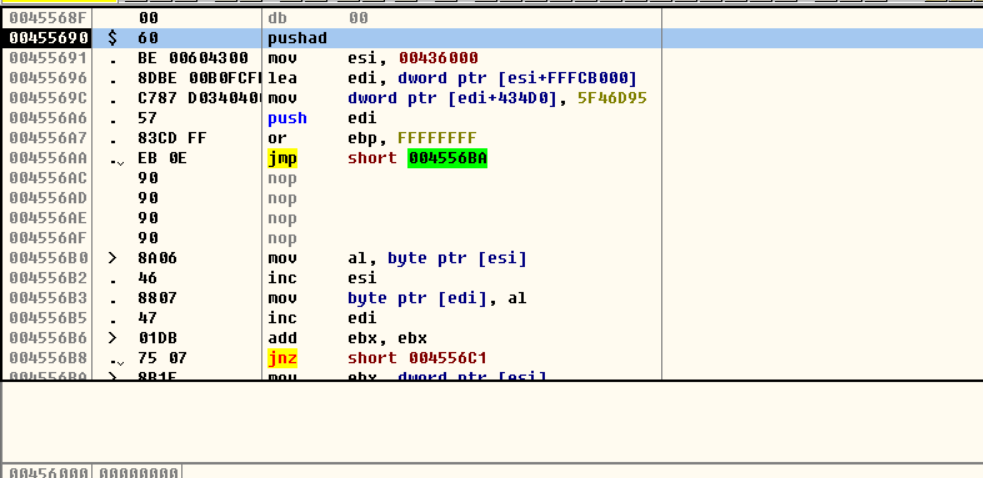Screen dimensions: 983x478
Task: Select hex bytes '8807'
Action: click(x=157, y=298)
